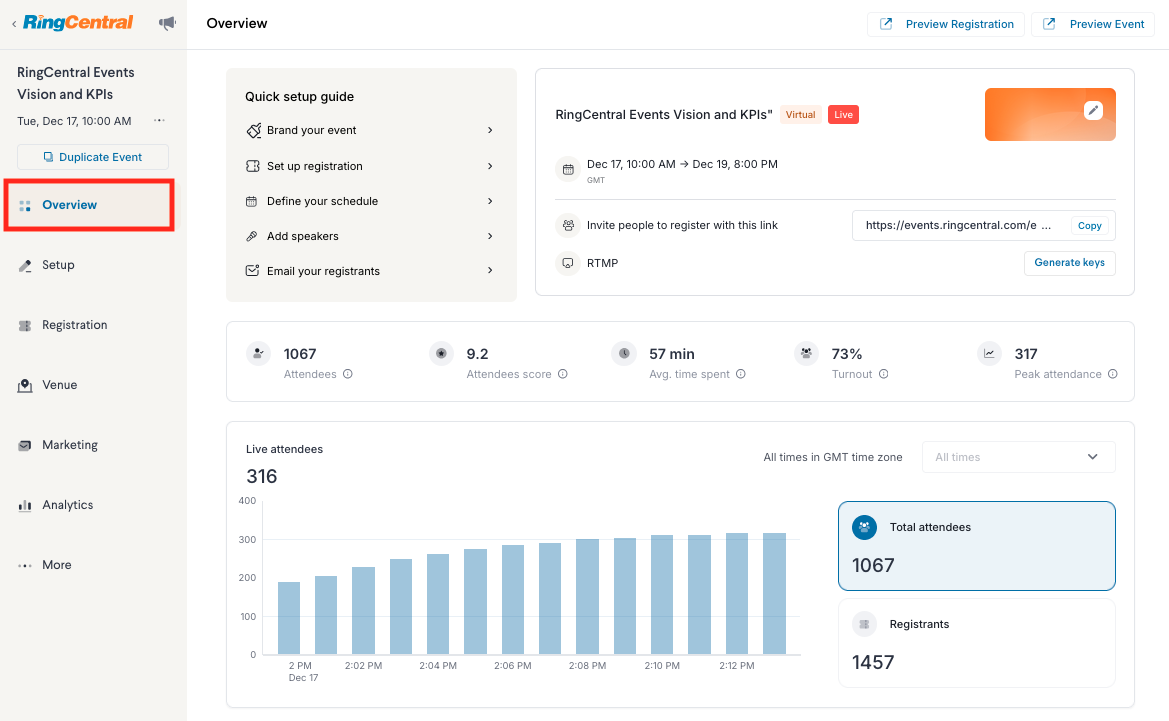The height and width of the screenshot is (721, 1169).
Task: Click the Peak attendance chart icon
Action: [989, 353]
